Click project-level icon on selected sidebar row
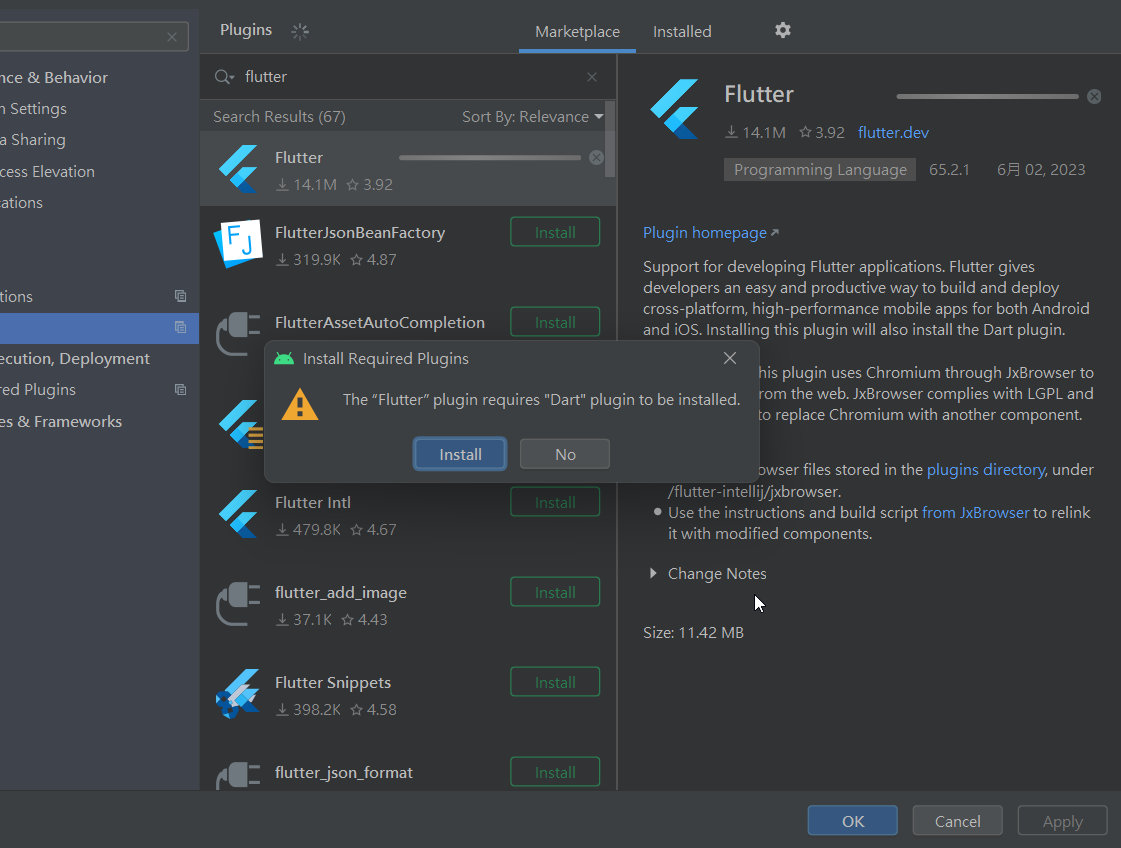 click(x=180, y=327)
